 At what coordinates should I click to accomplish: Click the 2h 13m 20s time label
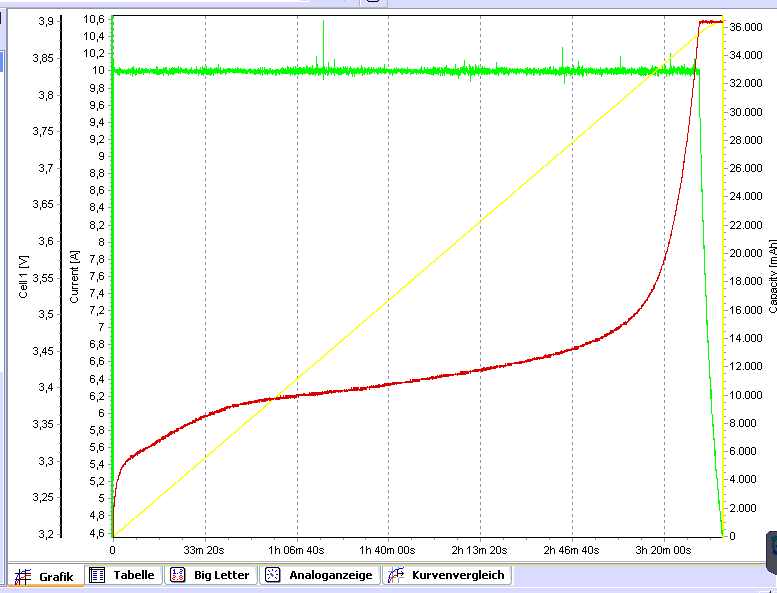(x=480, y=550)
